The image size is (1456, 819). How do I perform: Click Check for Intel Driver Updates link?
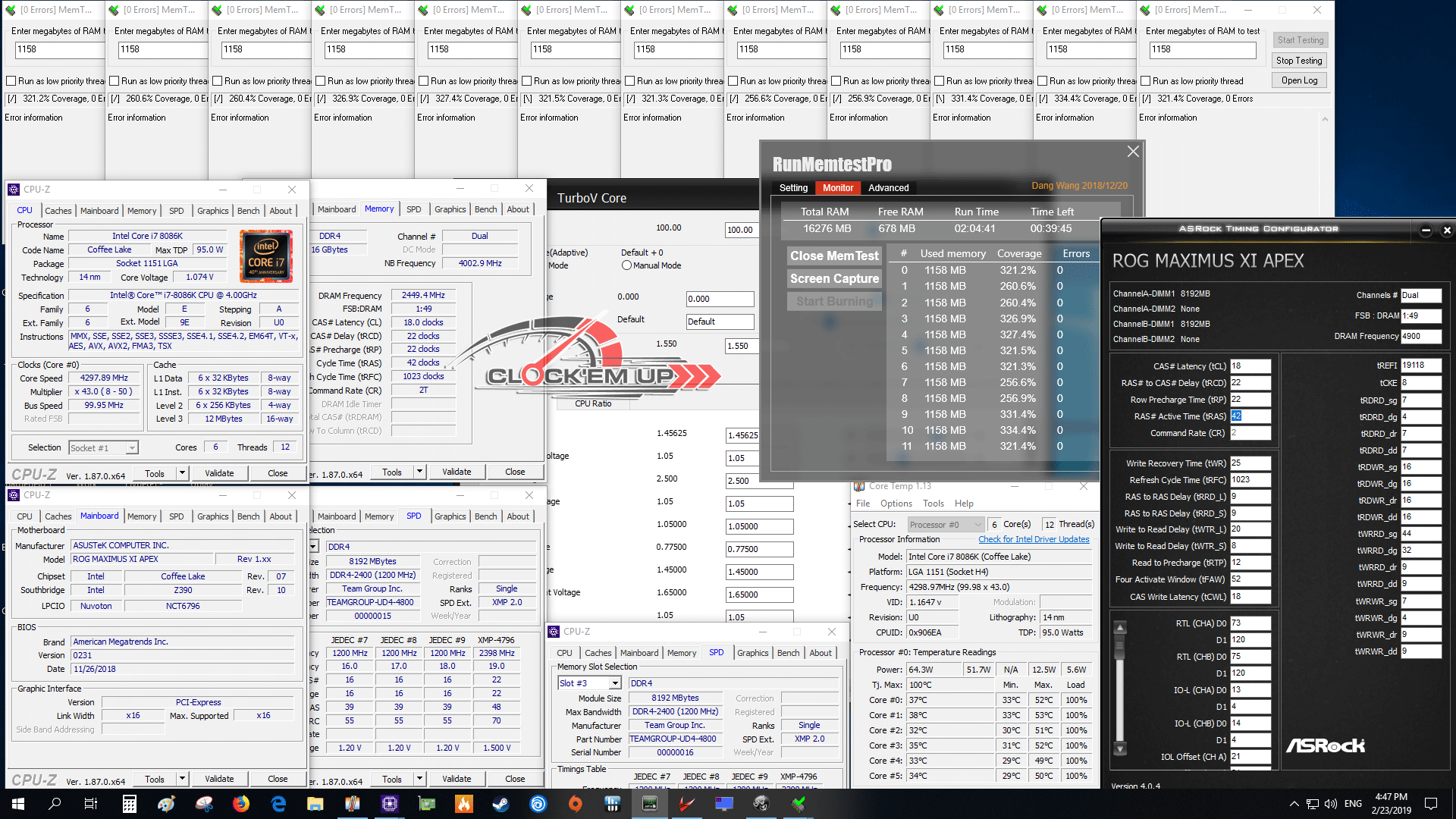(1034, 539)
